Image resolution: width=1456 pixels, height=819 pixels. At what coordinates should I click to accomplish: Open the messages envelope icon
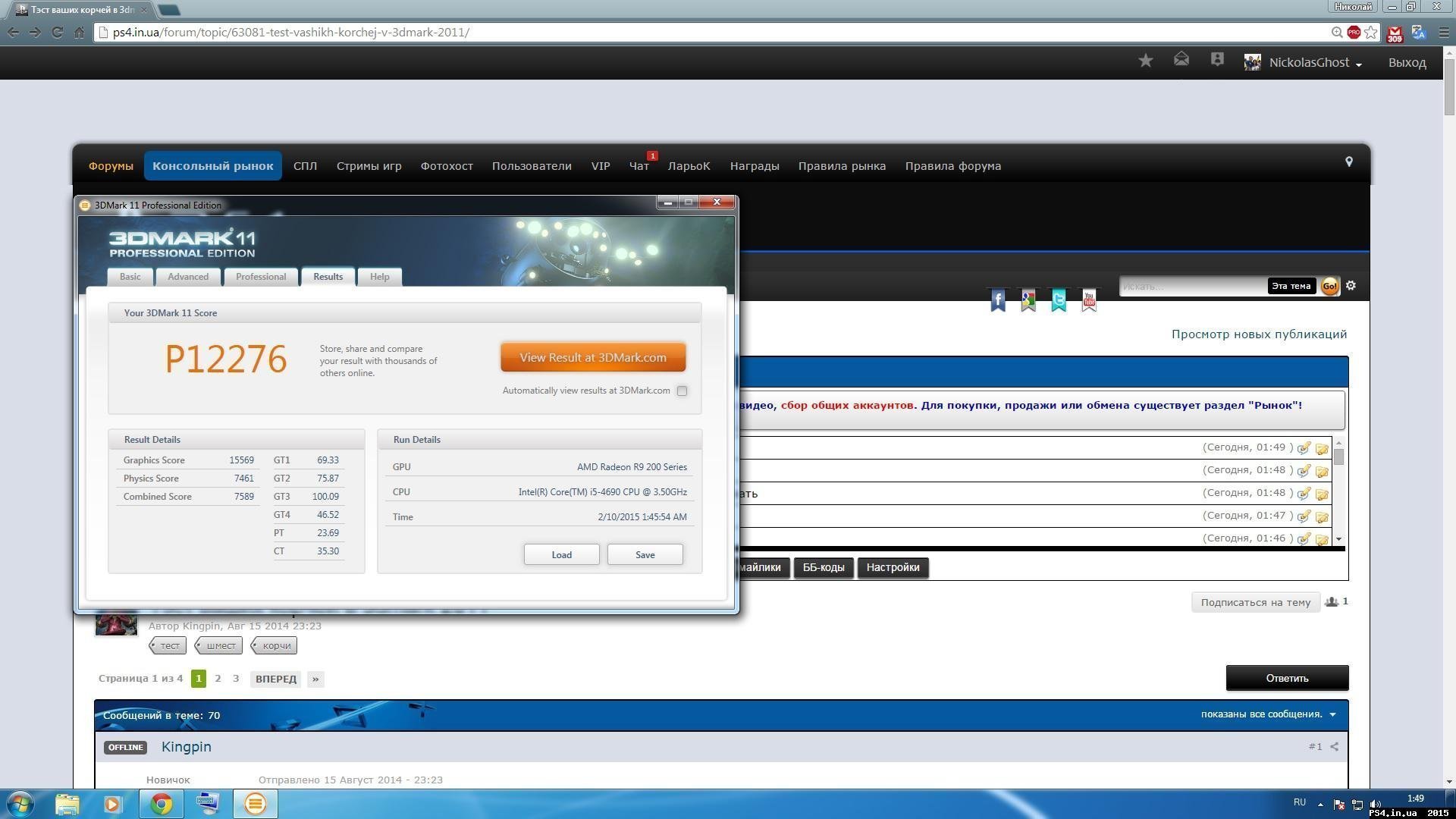(x=1181, y=59)
